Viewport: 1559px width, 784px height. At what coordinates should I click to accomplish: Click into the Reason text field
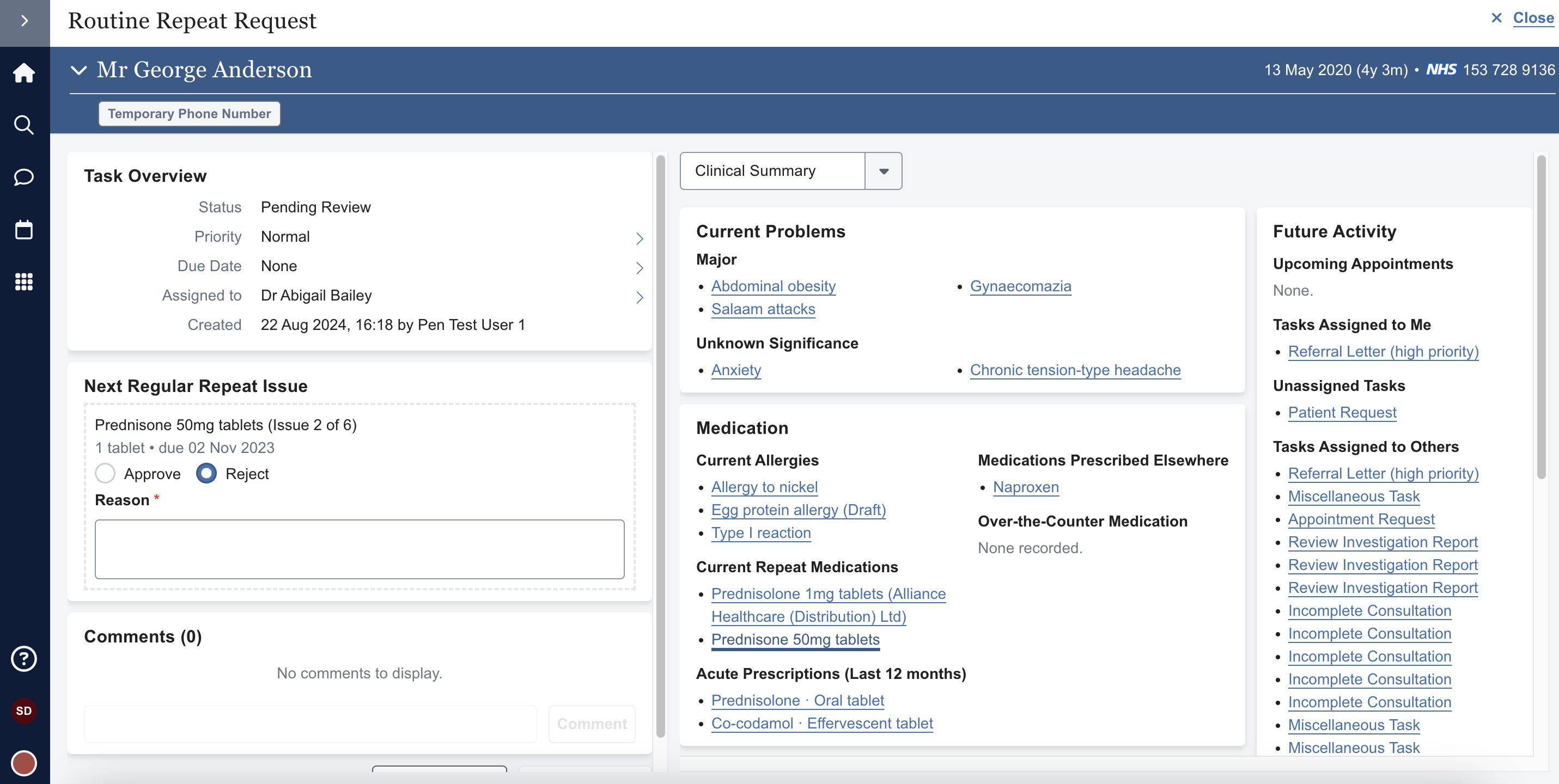click(x=360, y=549)
